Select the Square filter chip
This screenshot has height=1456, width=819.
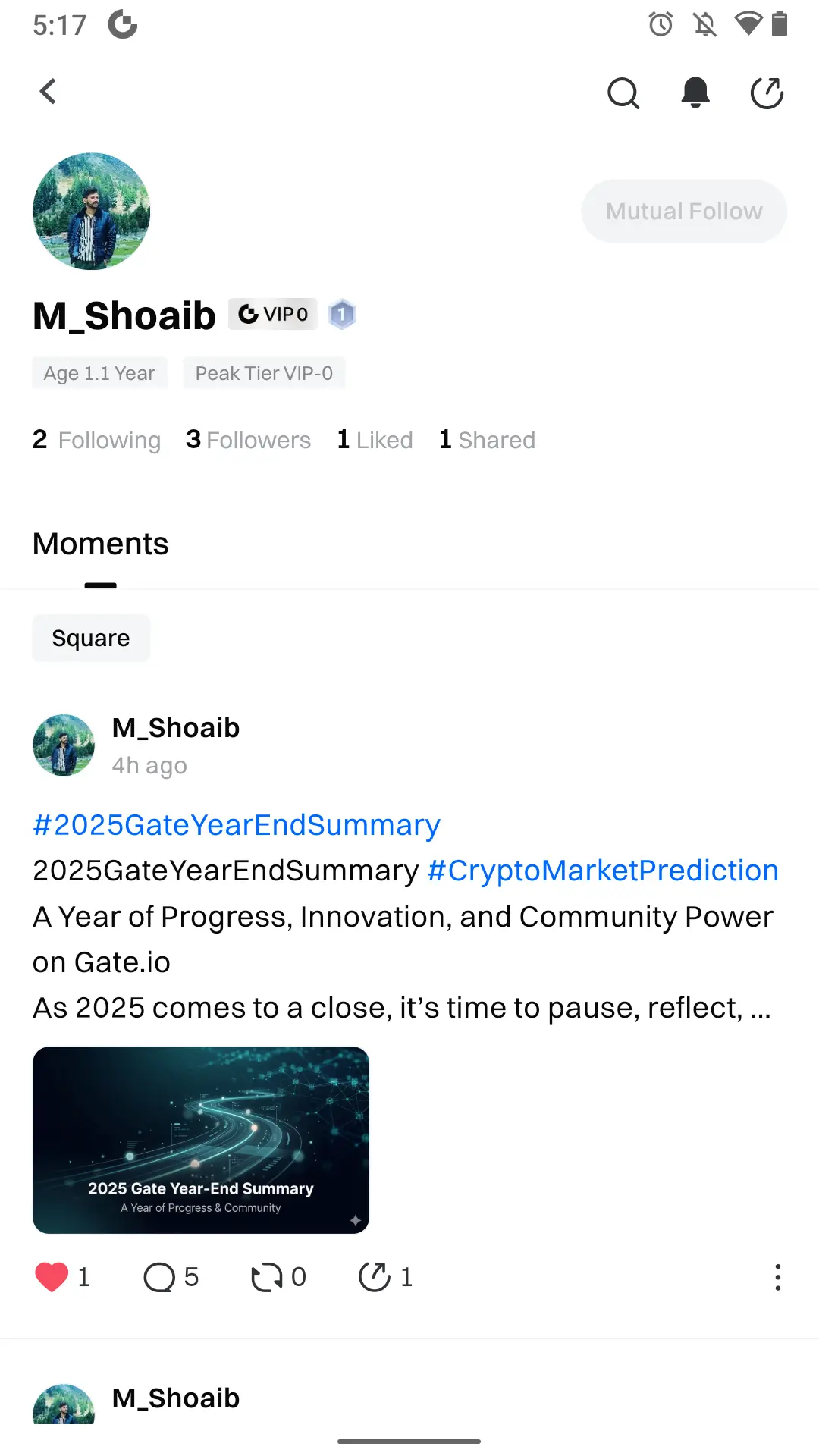click(91, 639)
